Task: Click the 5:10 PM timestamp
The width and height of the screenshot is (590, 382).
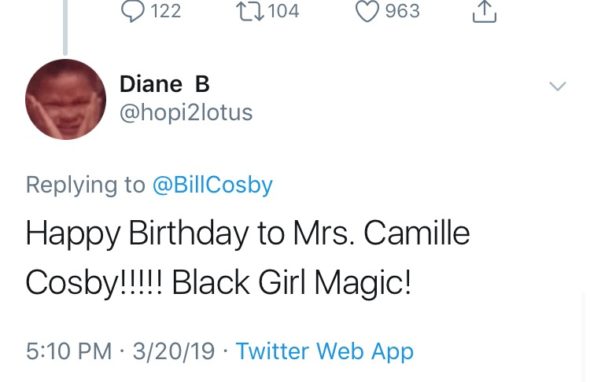Action: 69,351
